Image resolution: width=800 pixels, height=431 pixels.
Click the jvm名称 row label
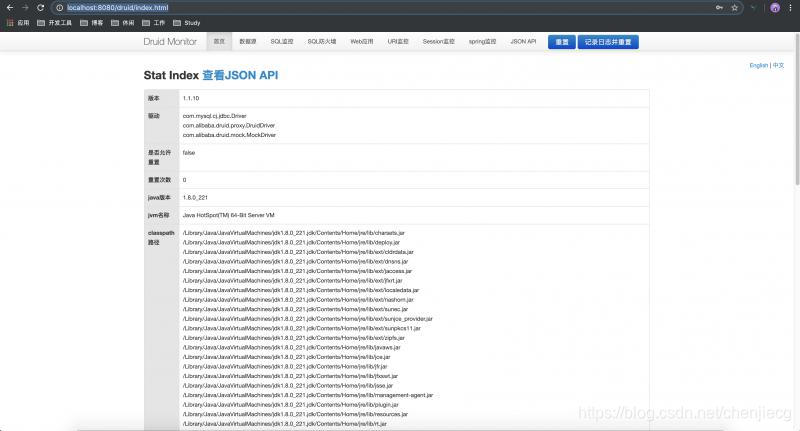(158, 215)
